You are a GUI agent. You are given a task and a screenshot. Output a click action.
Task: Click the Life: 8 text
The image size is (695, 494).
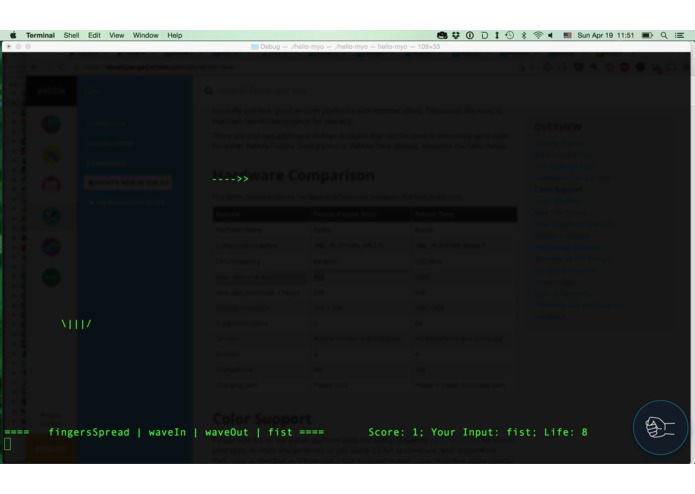(x=566, y=432)
